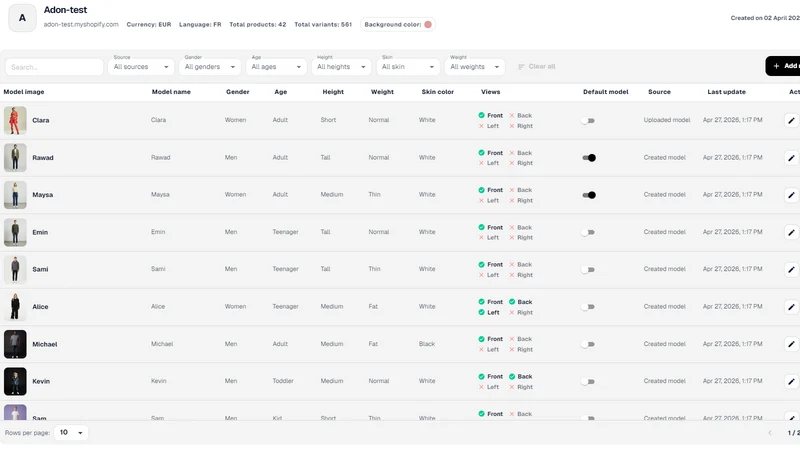Image resolution: width=800 pixels, height=450 pixels.
Task: Edit the Rawad model with pencil icon
Action: tap(791, 158)
